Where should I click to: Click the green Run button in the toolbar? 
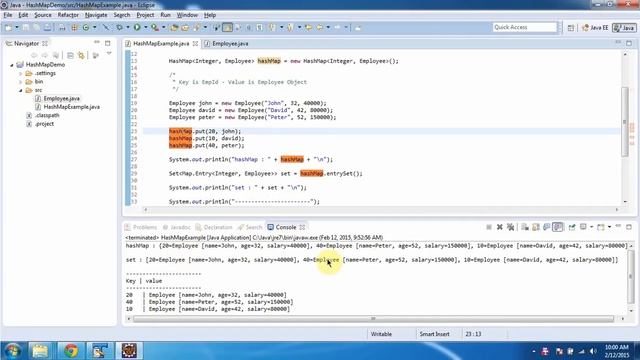tap(137, 27)
